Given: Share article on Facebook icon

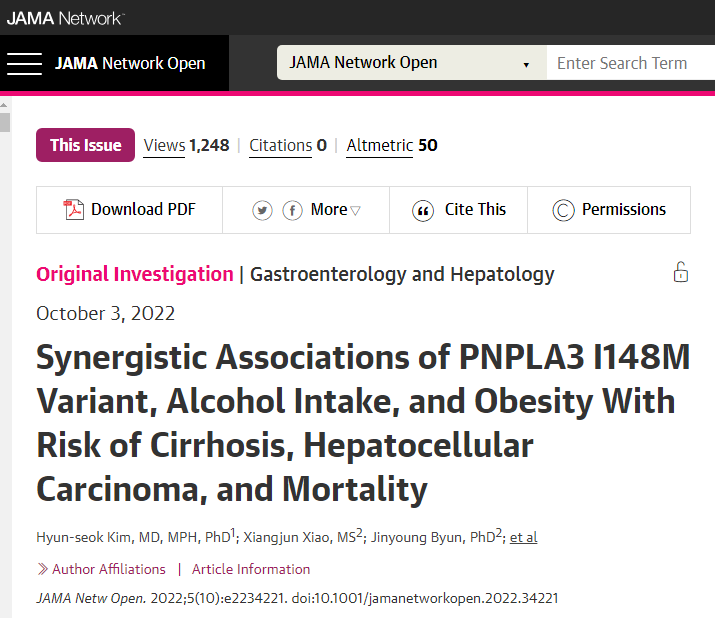Looking at the screenshot, I should (x=292, y=210).
